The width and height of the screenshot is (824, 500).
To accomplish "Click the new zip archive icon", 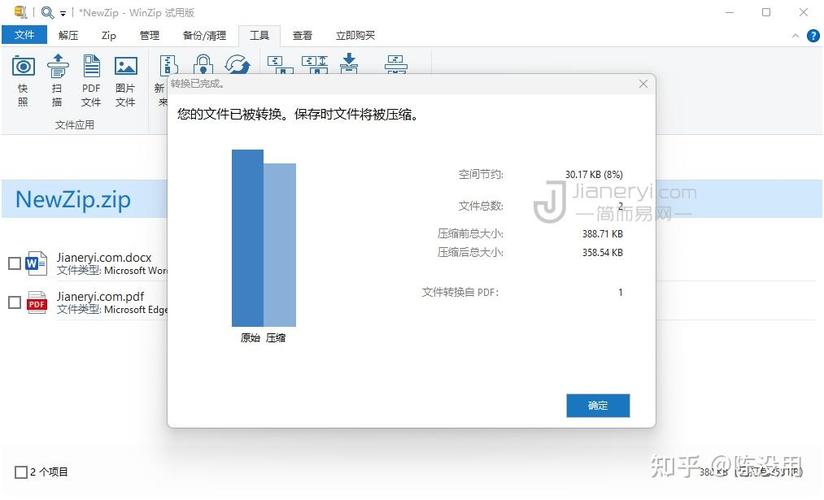I will (168, 65).
